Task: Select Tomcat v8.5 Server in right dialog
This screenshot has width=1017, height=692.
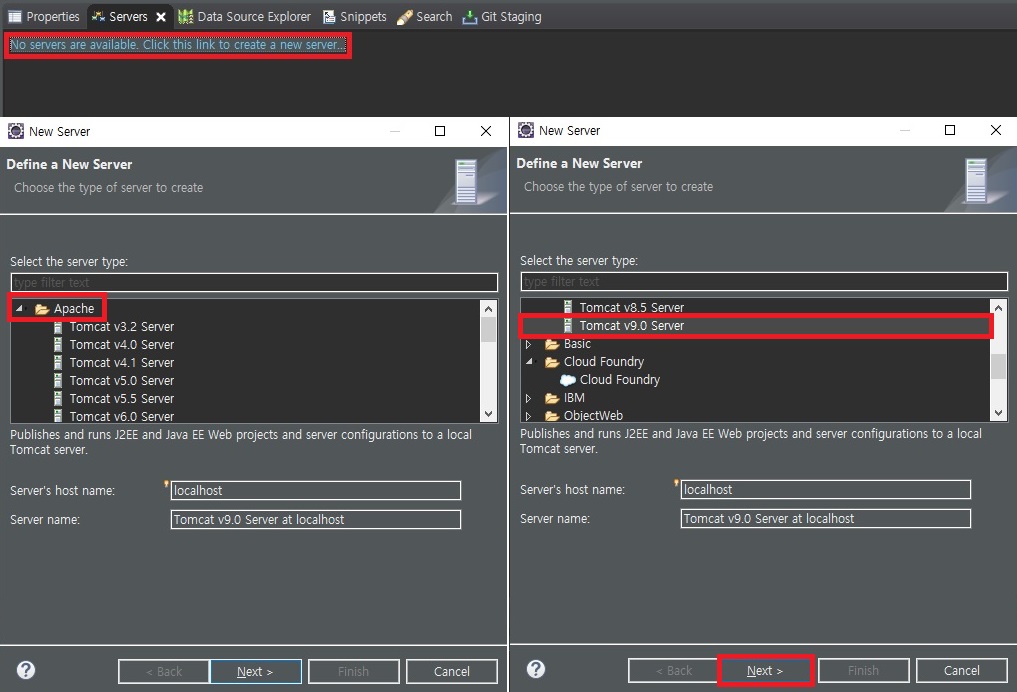Action: coord(631,307)
